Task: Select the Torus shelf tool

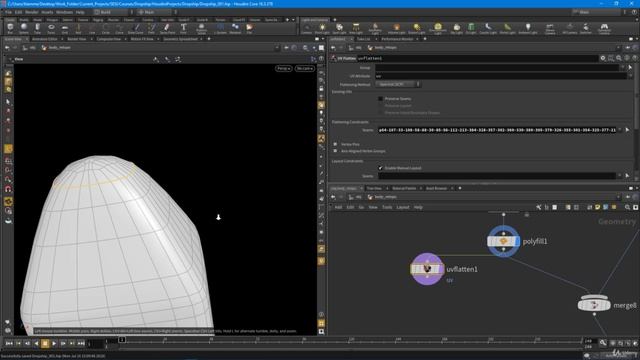Action: coord(51,29)
